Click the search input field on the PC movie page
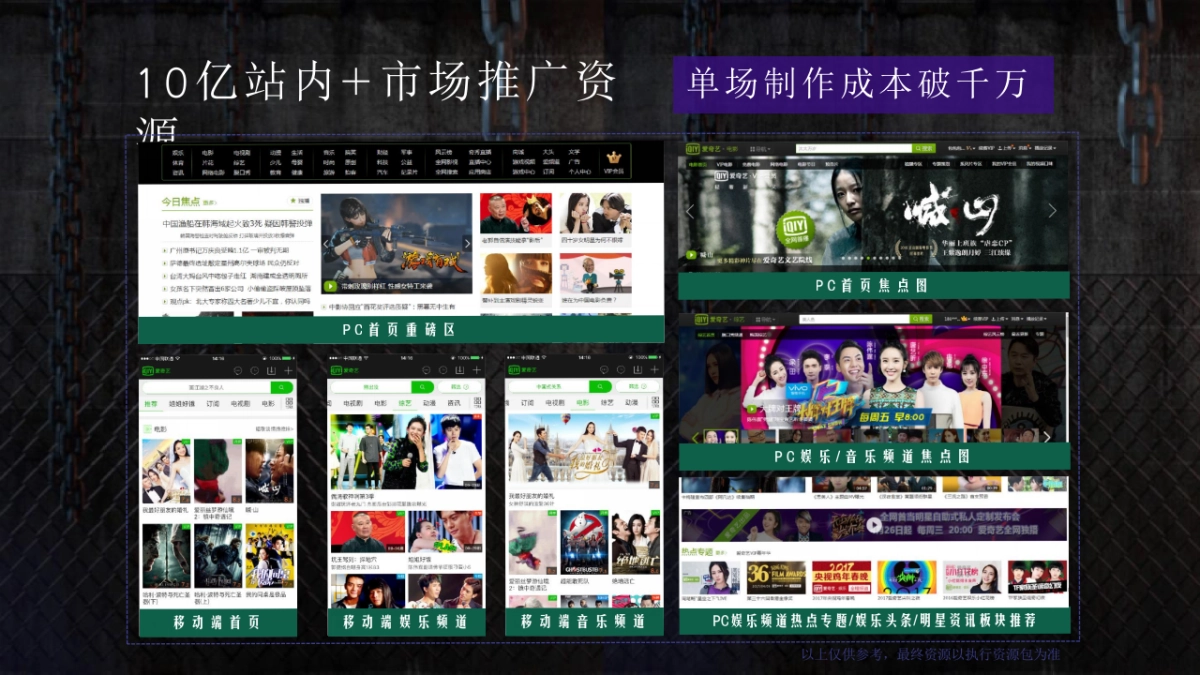The width and height of the screenshot is (1200, 675). (854, 148)
